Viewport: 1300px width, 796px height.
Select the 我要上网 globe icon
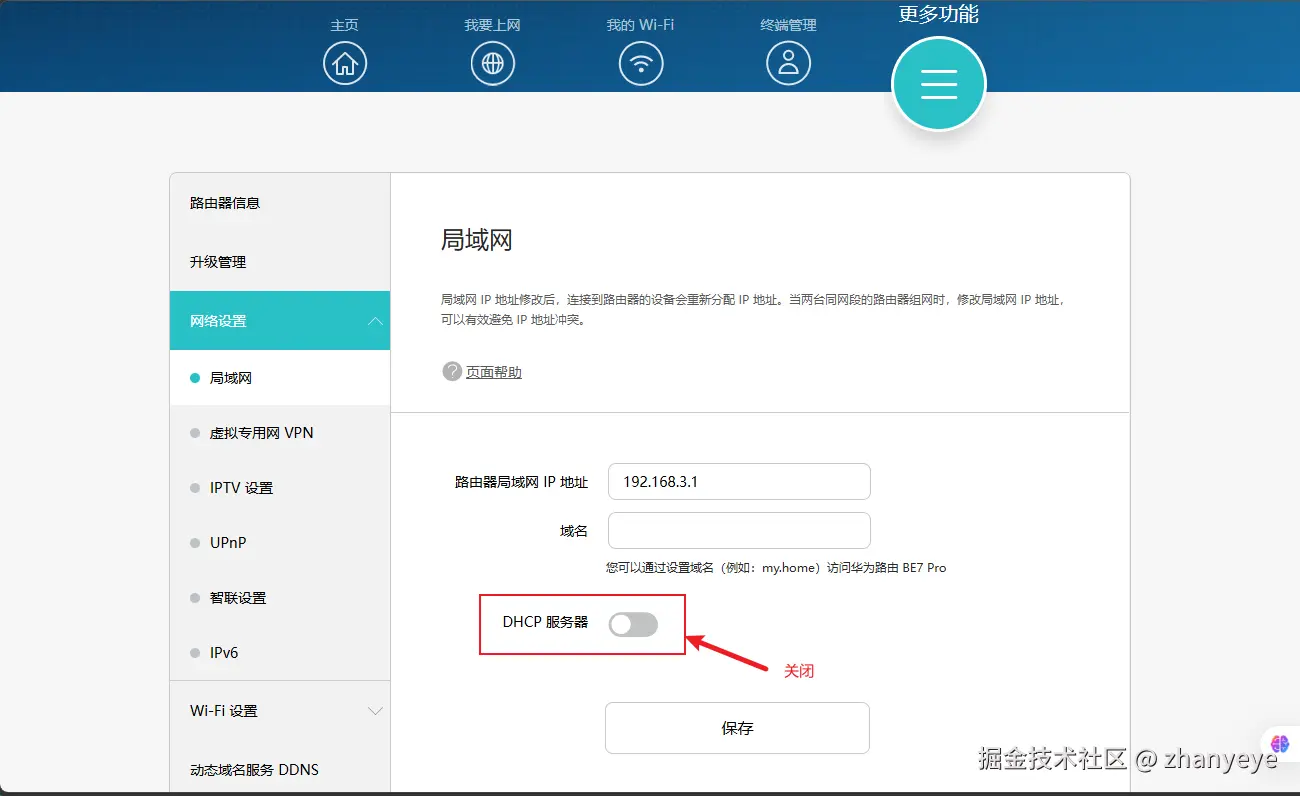point(493,62)
